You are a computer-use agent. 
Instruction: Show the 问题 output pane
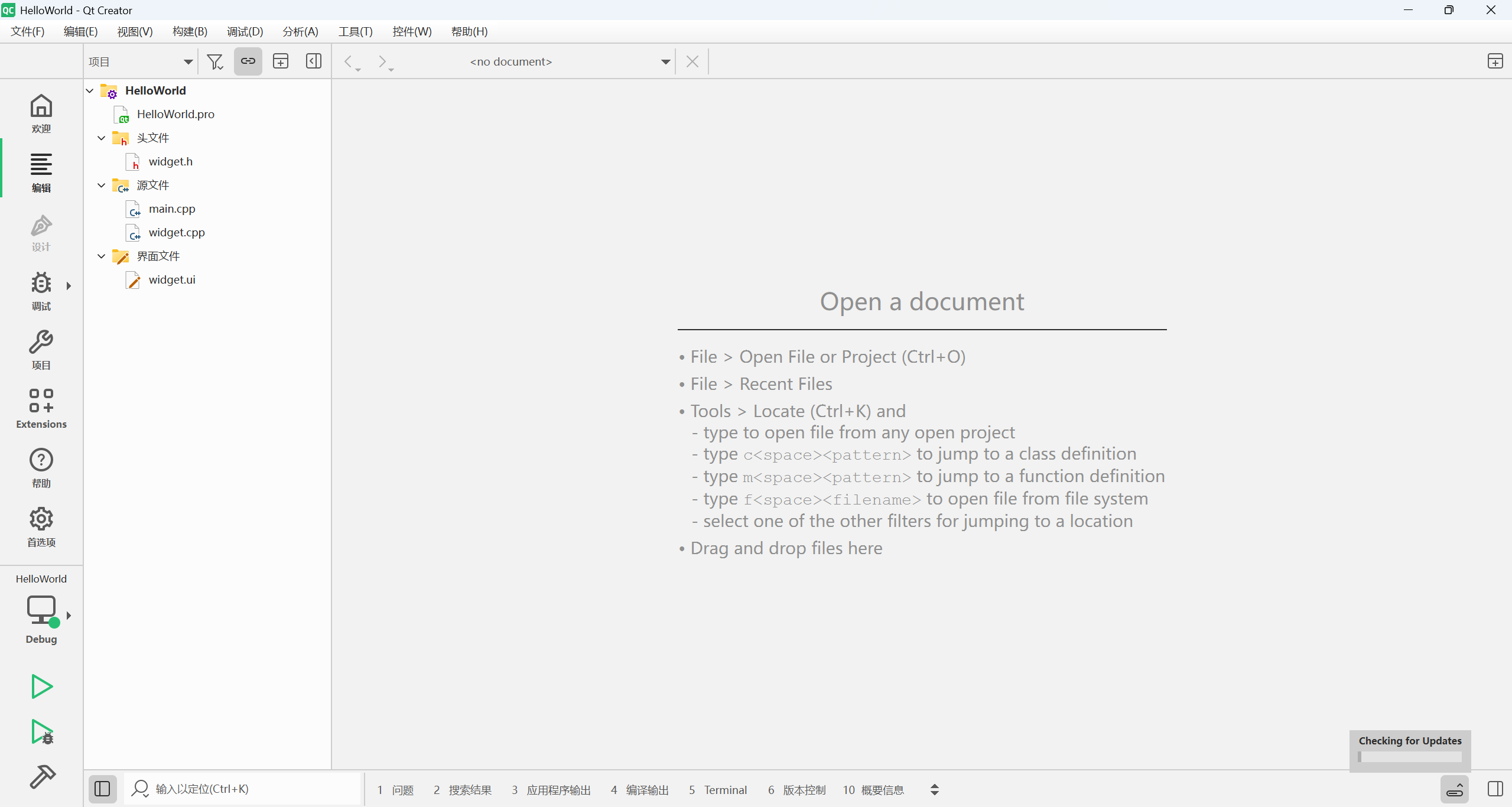point(395,790)
